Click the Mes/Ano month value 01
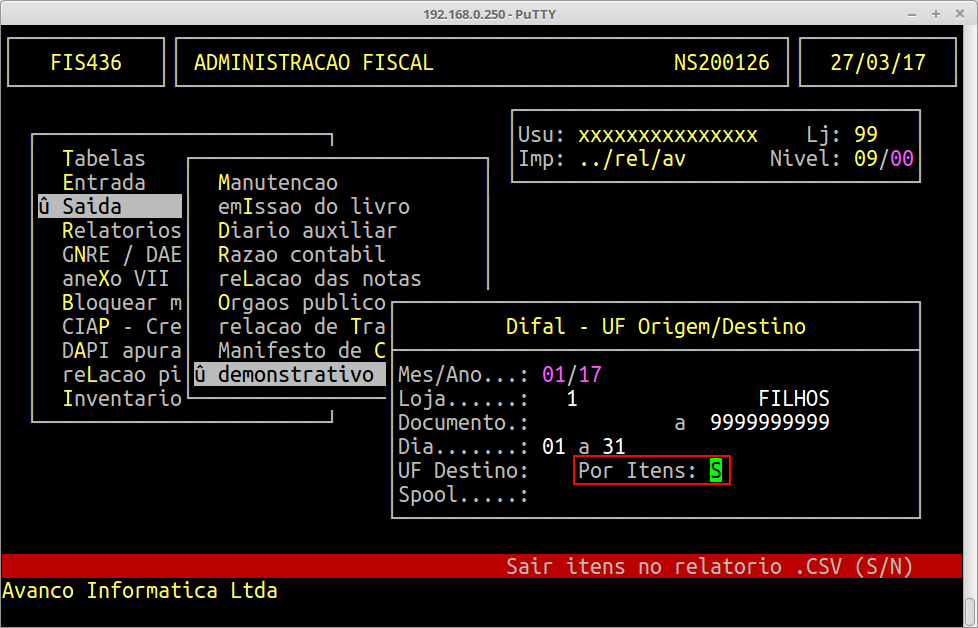 [x=553, y=375]
